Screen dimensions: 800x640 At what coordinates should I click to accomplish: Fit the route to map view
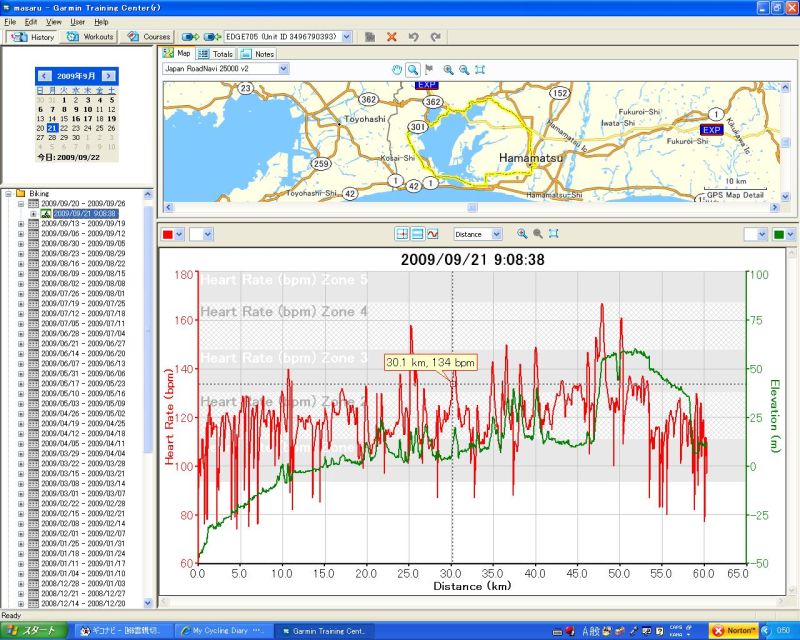(x=480, y=70)
